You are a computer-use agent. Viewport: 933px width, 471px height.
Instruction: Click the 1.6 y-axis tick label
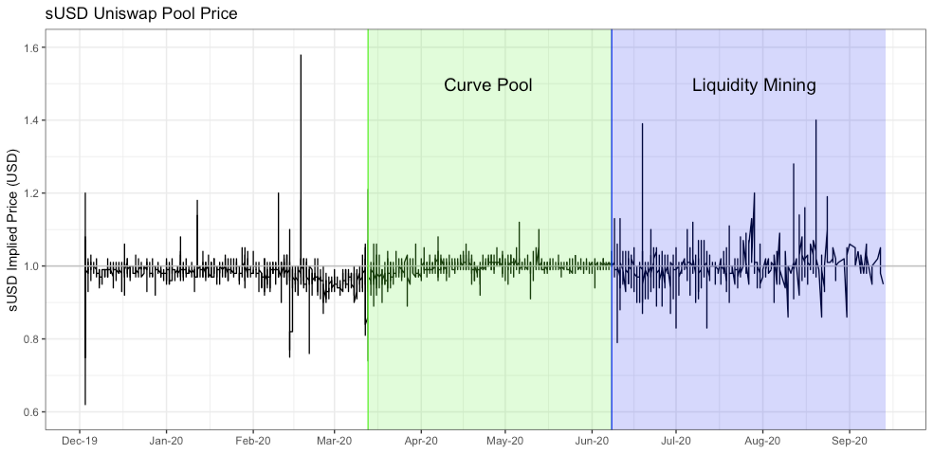33,48
